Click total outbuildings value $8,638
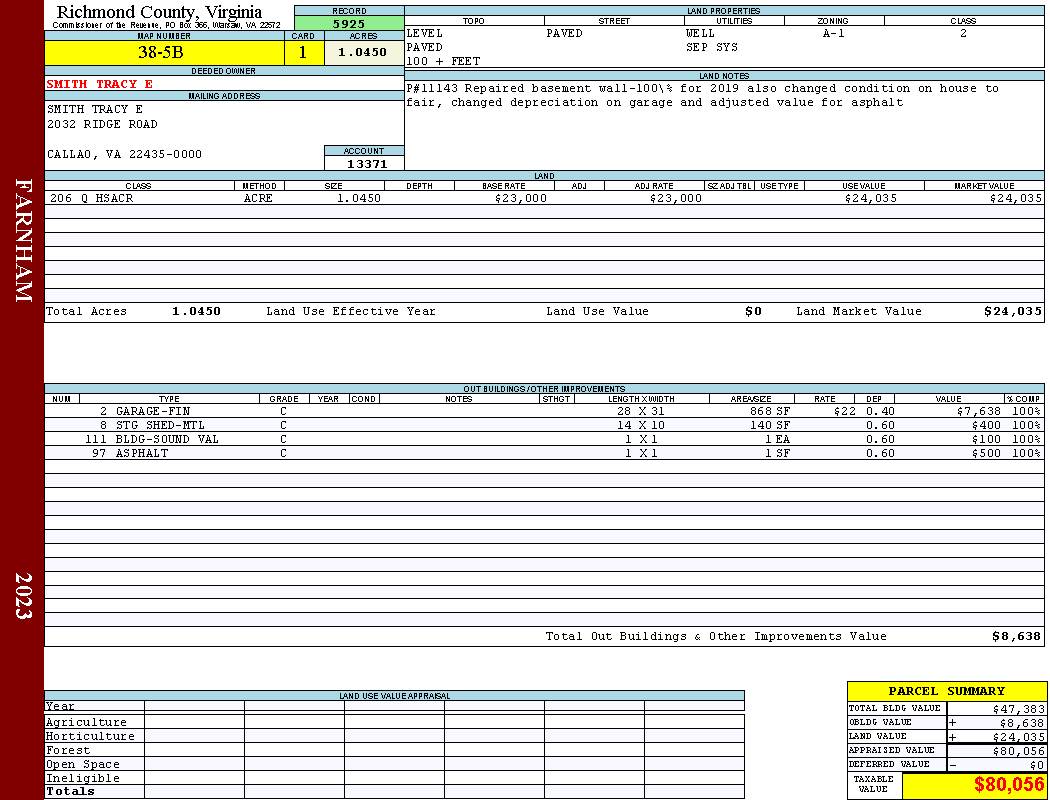Image resolution: width=1050 pixels, height=800 pixels. [1016, 636]
